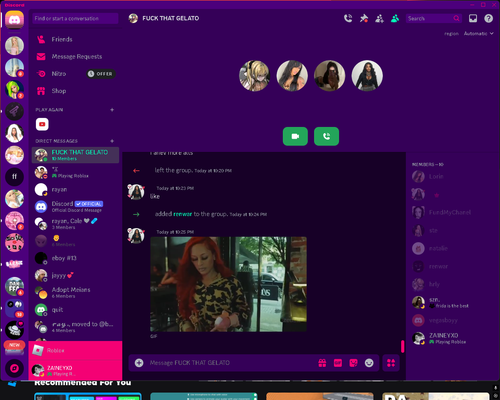Open ZAINEYXD user panel at bottom
Image resolution: width=500 pixels, height=400 pixels.
[x=75, y=370]
